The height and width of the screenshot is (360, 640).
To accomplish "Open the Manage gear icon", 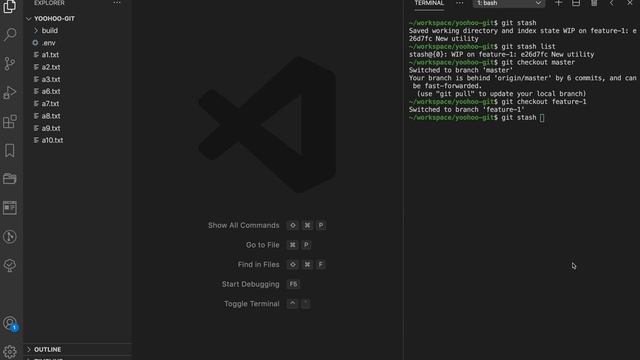I will pos(10,351).
